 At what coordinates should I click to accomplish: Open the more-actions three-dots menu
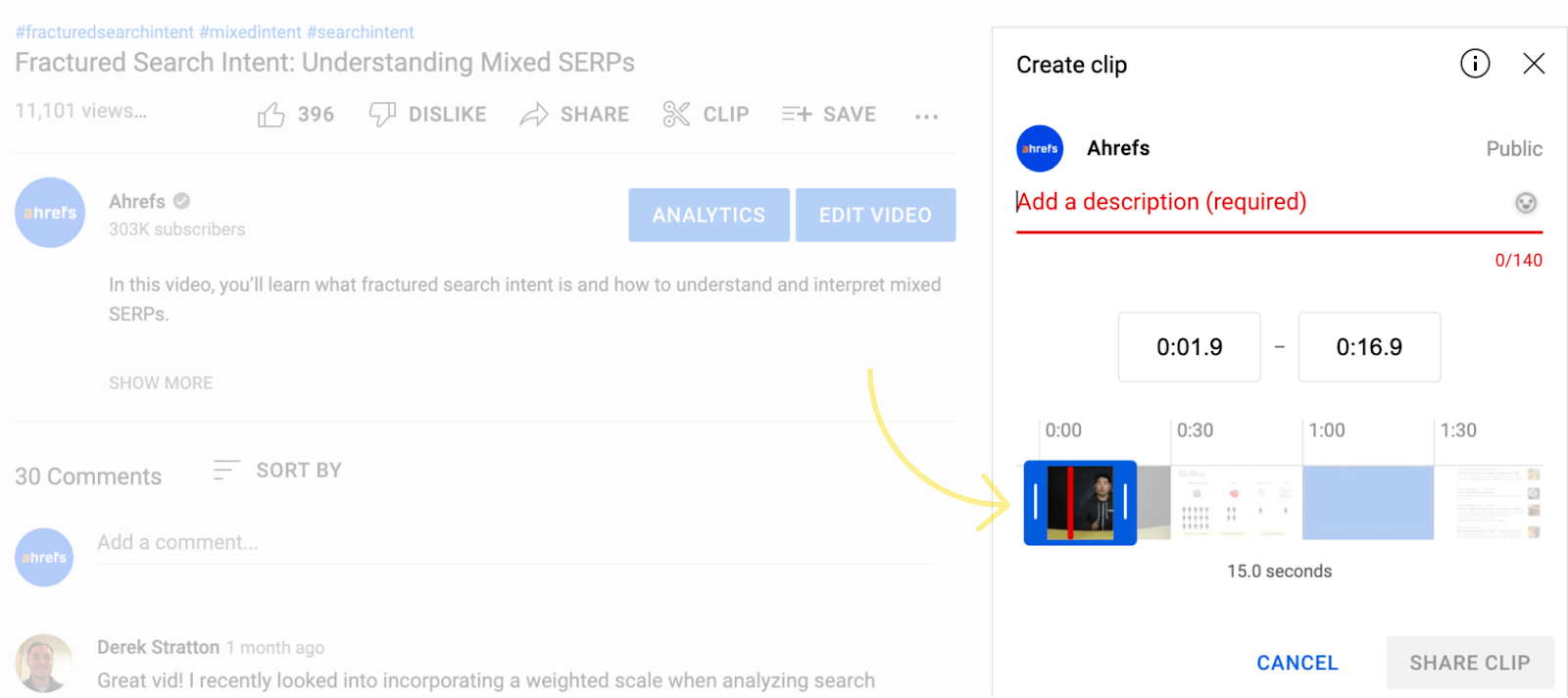(925, 116)
